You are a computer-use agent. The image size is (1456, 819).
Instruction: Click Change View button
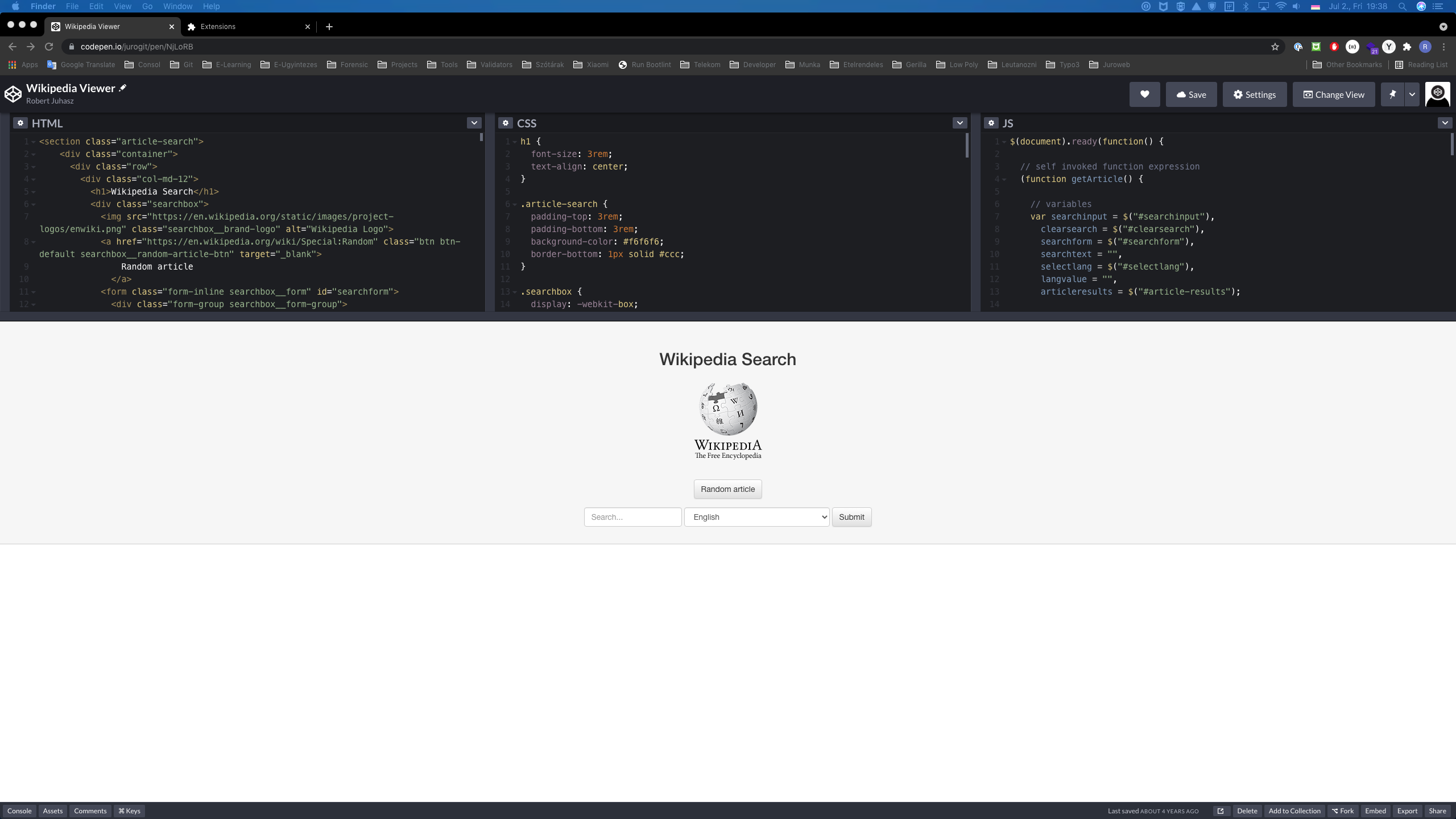click(x=1334, y=94)
